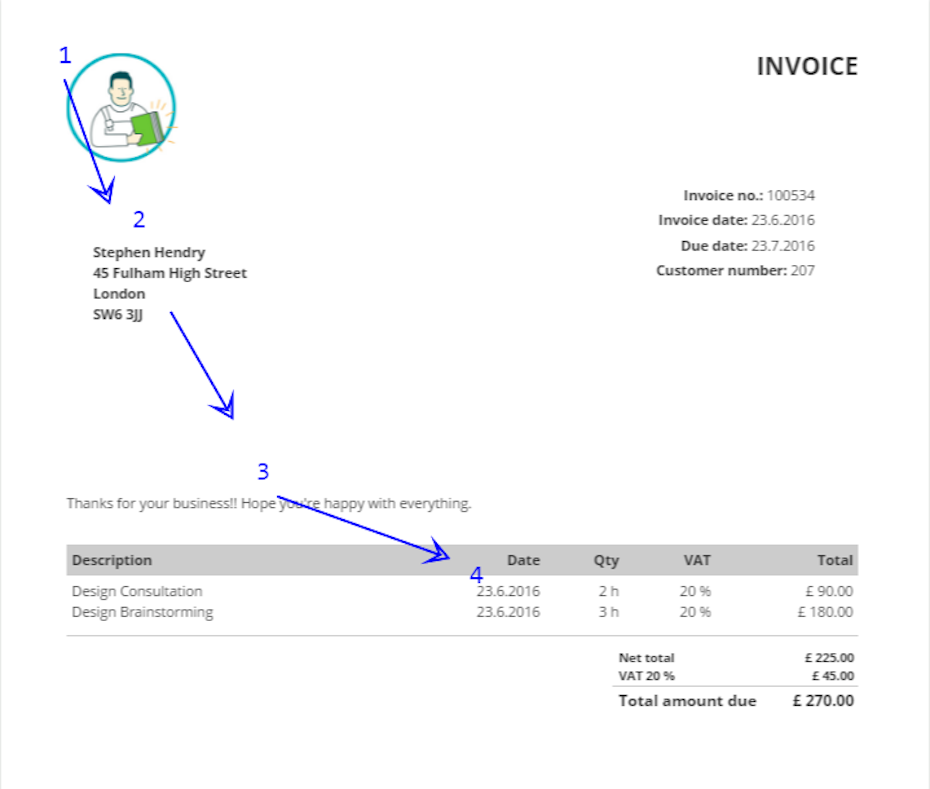Click the blue annotation number 3
Image resolution: width=930 pixels, height=789 pixels.
point(263,472)
